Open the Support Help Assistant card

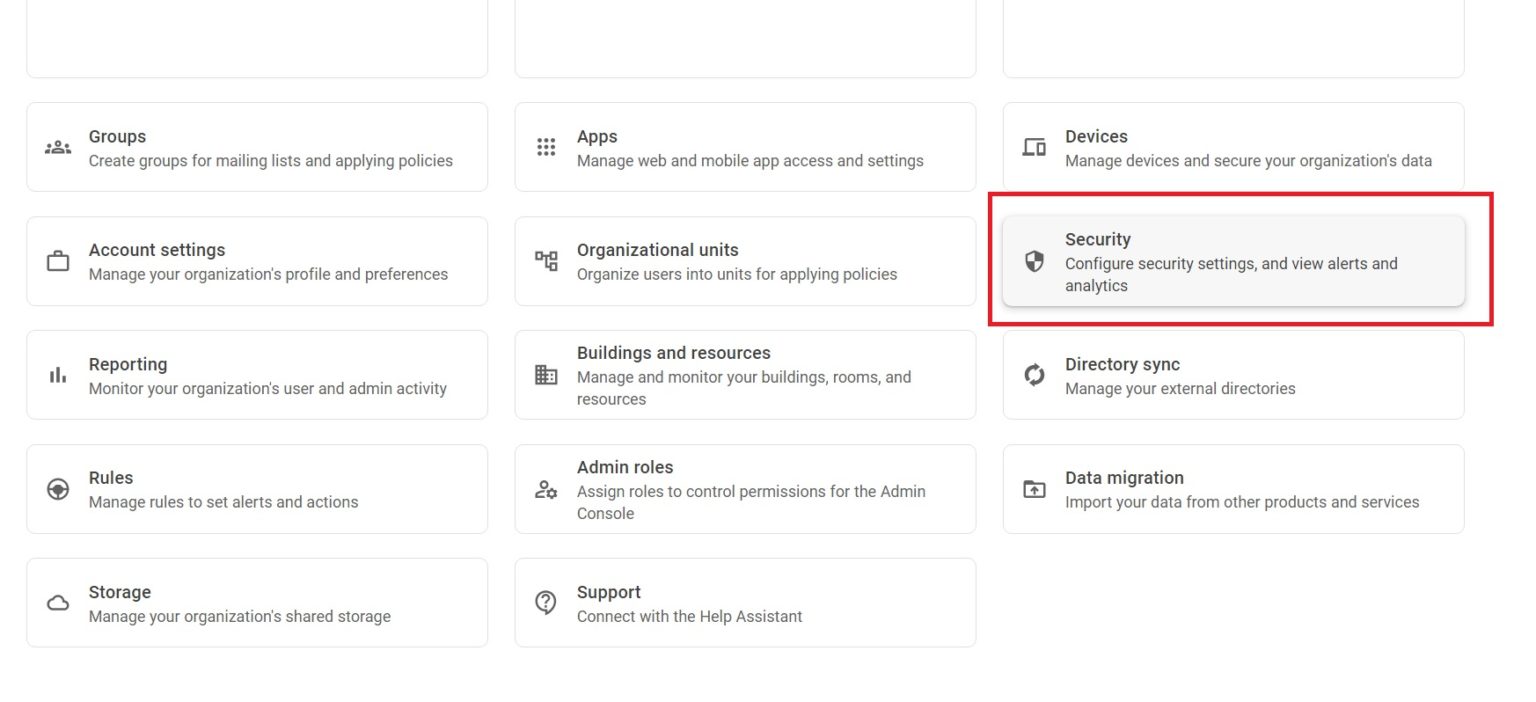[x=745, y=602]
